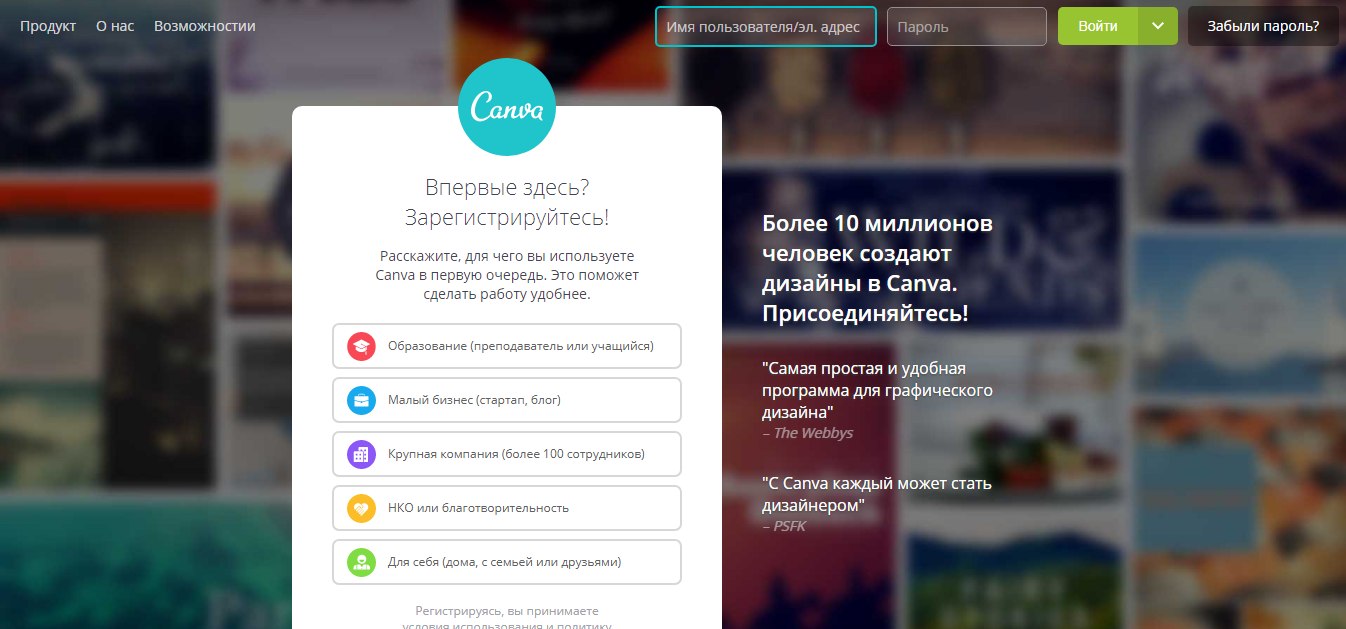Image resolution: width=1346 pixels, height=629 pixels.
Task: Select the Малый бизнес (стартап, блог) option
Action: (506, 399)
